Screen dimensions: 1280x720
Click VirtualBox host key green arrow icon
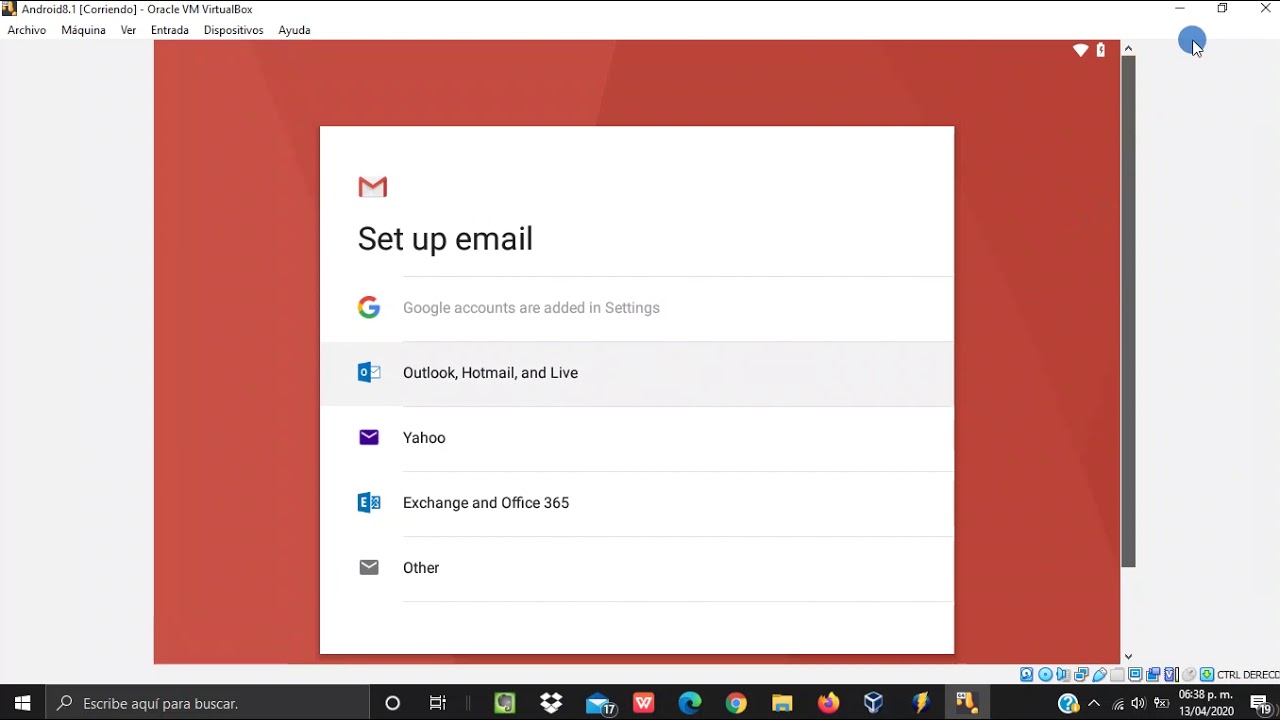[1207, 675]
